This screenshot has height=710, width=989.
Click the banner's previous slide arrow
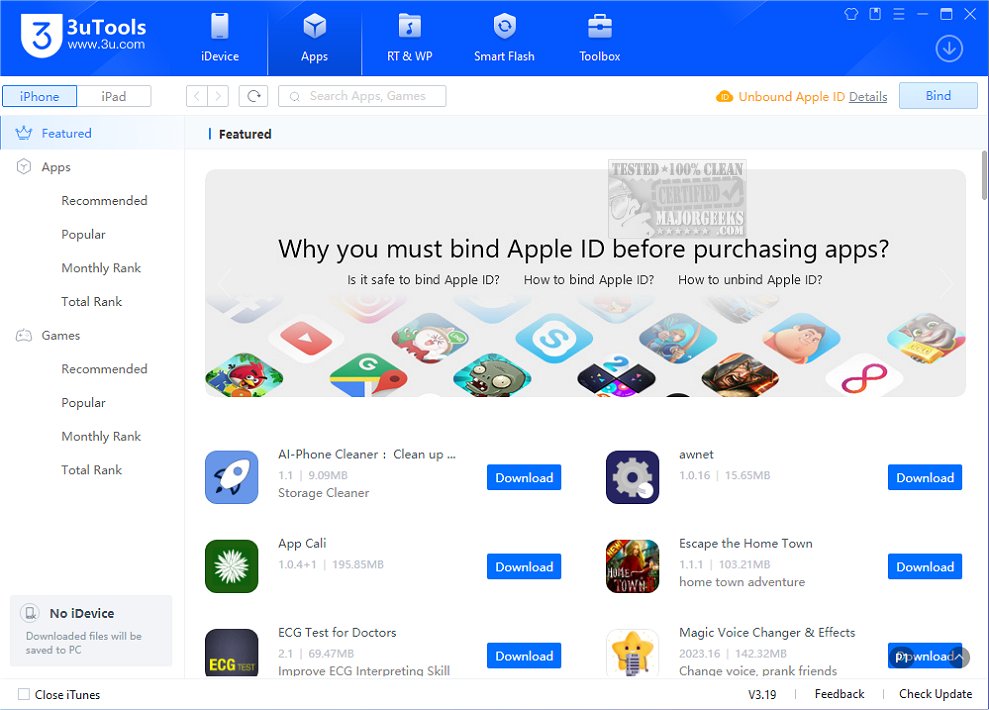click(x=224, y=283)
